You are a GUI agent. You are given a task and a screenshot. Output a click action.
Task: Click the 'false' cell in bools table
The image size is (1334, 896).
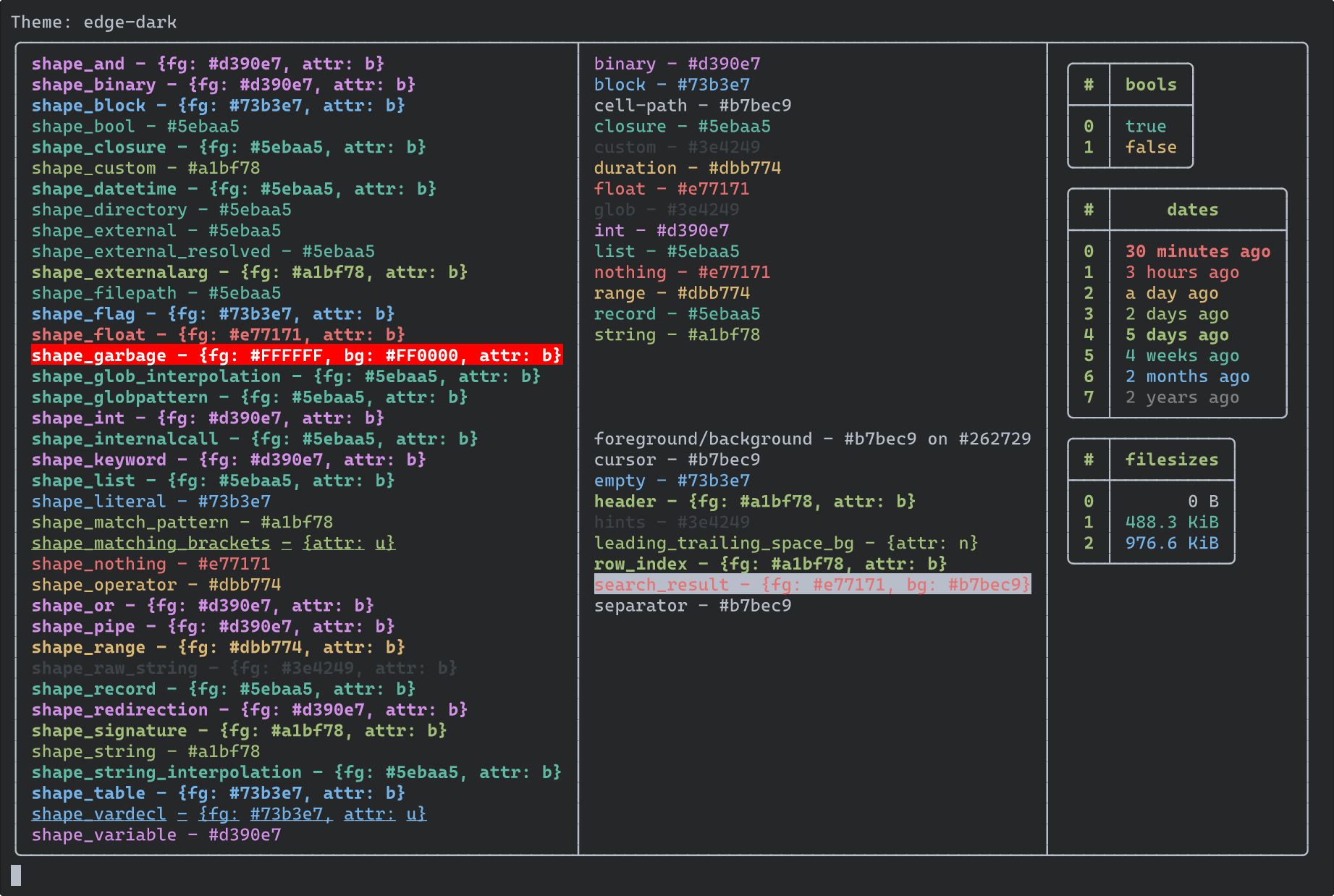point(1151,148)
